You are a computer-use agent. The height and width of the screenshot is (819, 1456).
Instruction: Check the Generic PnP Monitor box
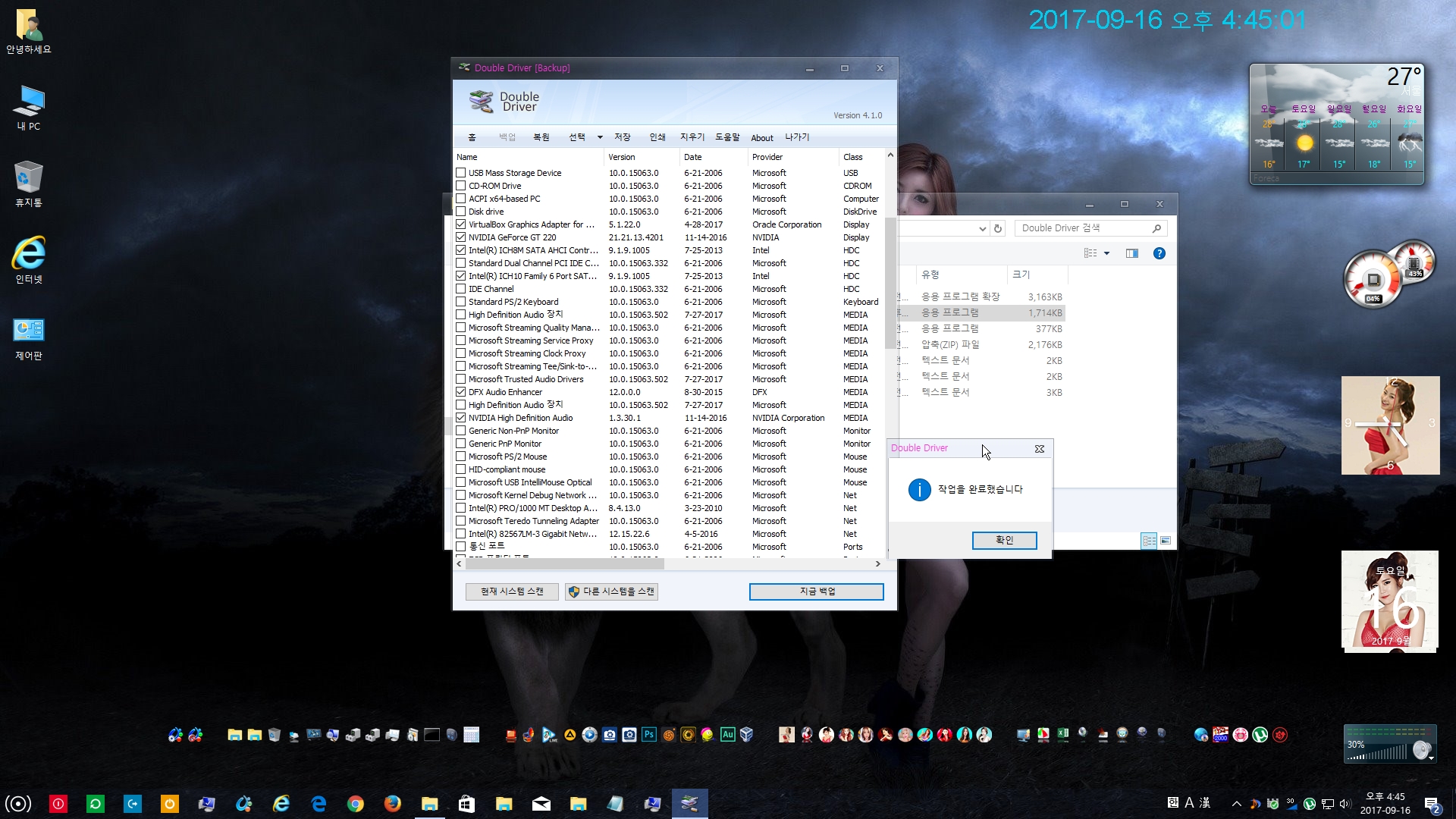click(460, 444)
